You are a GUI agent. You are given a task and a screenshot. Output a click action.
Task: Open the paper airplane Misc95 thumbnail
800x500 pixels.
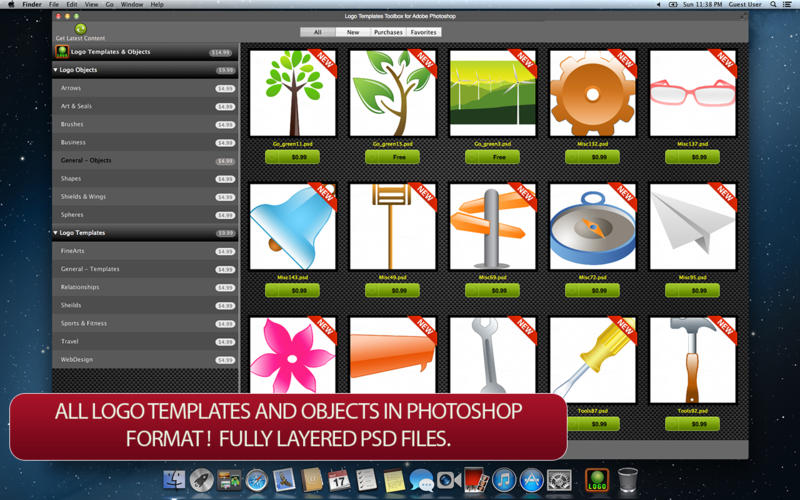coord(692,227)
